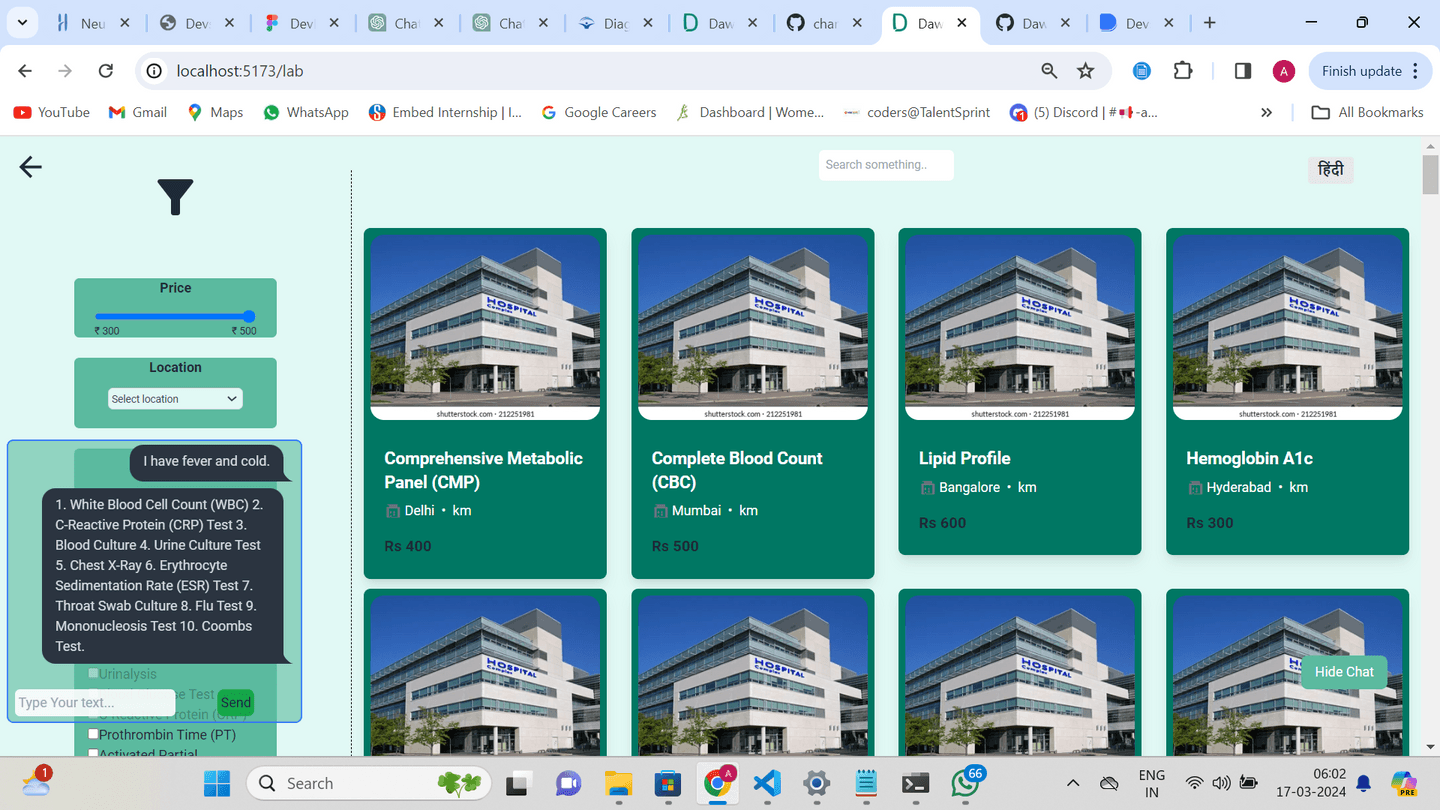This screenshot has width=1440, height=810.
Task: Open Notepad from the taskbar
Action: click(x=866, y=783)
